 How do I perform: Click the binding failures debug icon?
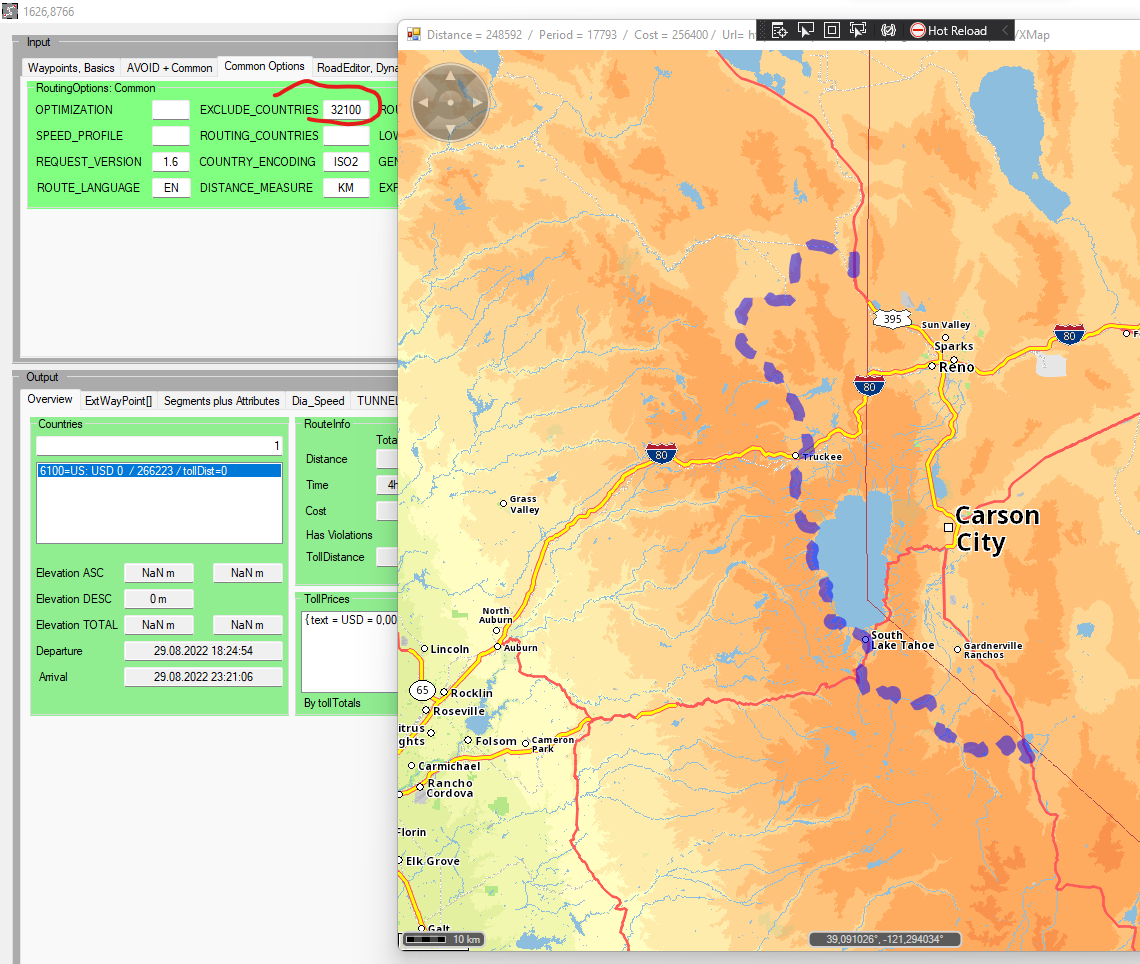887,31
